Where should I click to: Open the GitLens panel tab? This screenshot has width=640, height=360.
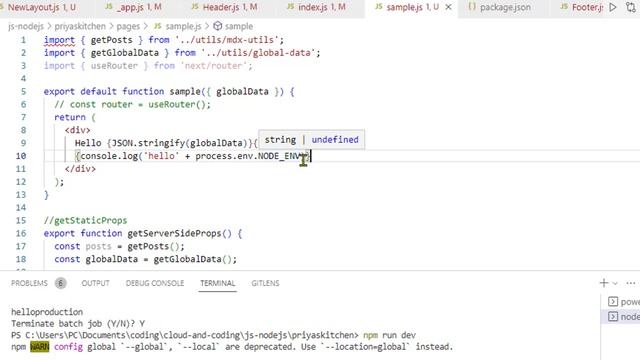click(x=265, y=283)
